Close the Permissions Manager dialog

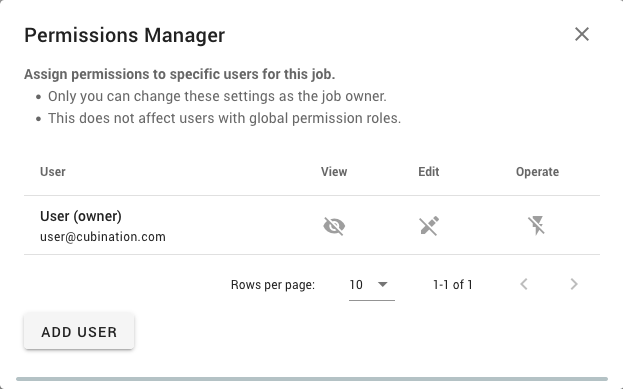582,34
